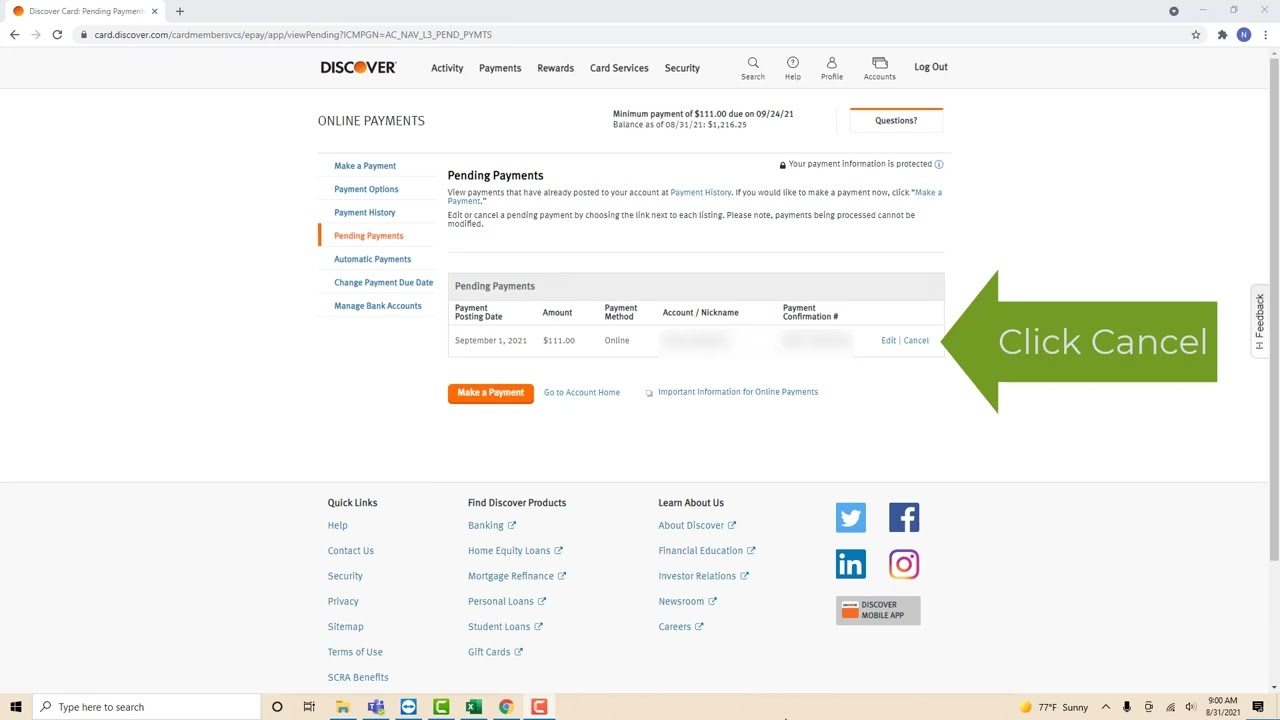Open the Search magnifier icon
1280x720 pixels.
click(753, 63)
